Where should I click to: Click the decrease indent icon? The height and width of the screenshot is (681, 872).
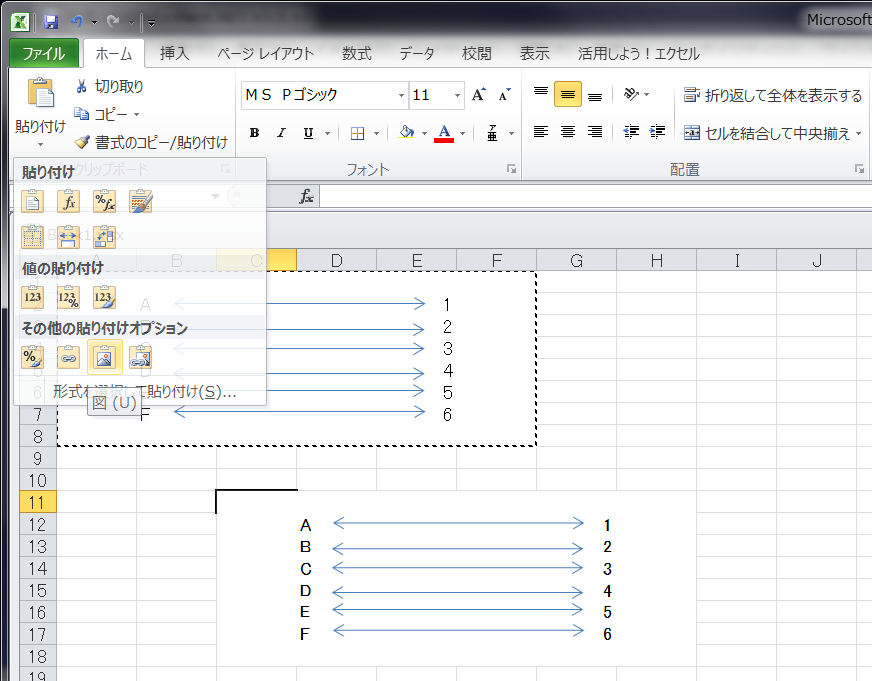[631, 132]
